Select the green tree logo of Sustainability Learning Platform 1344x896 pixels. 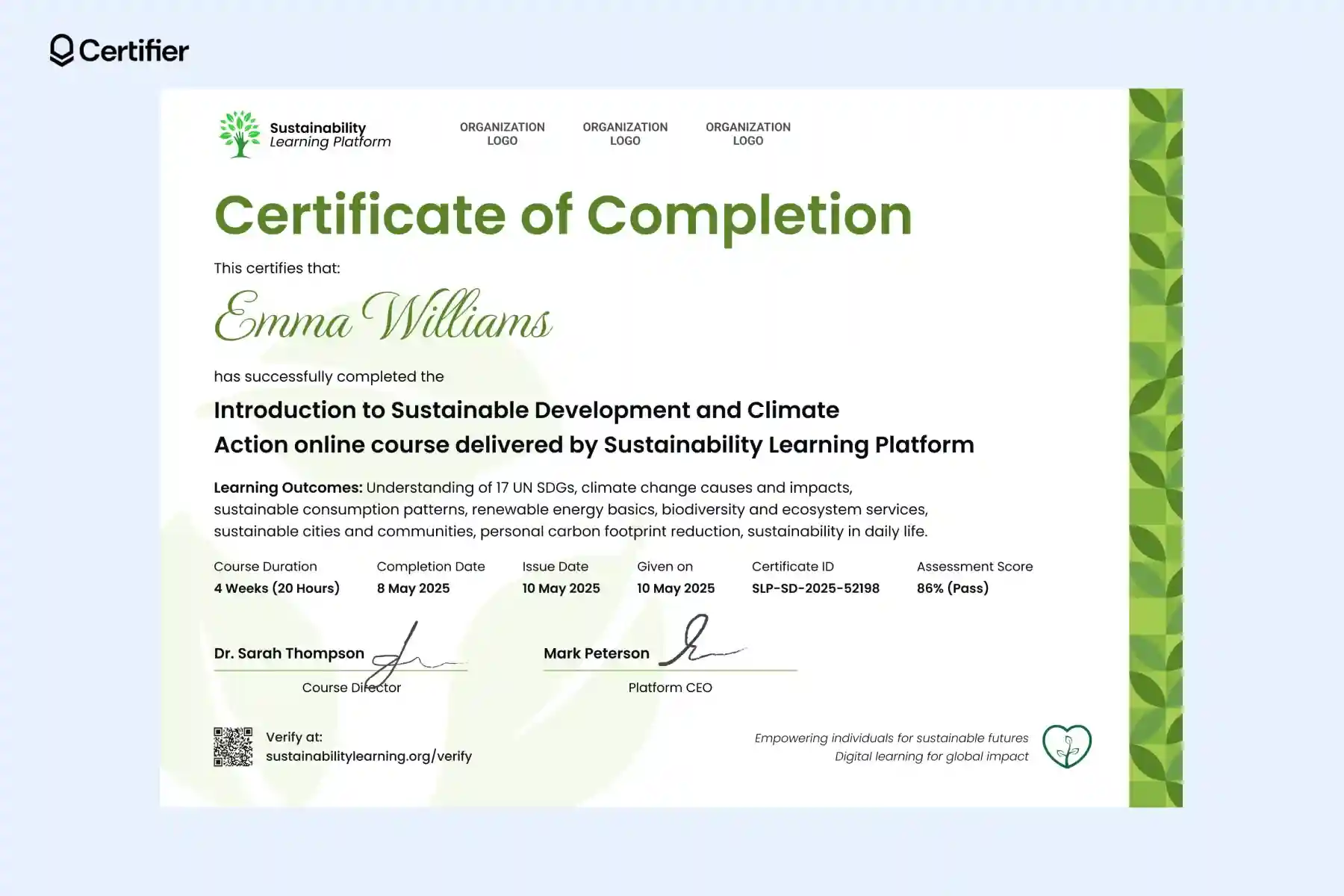237,136
